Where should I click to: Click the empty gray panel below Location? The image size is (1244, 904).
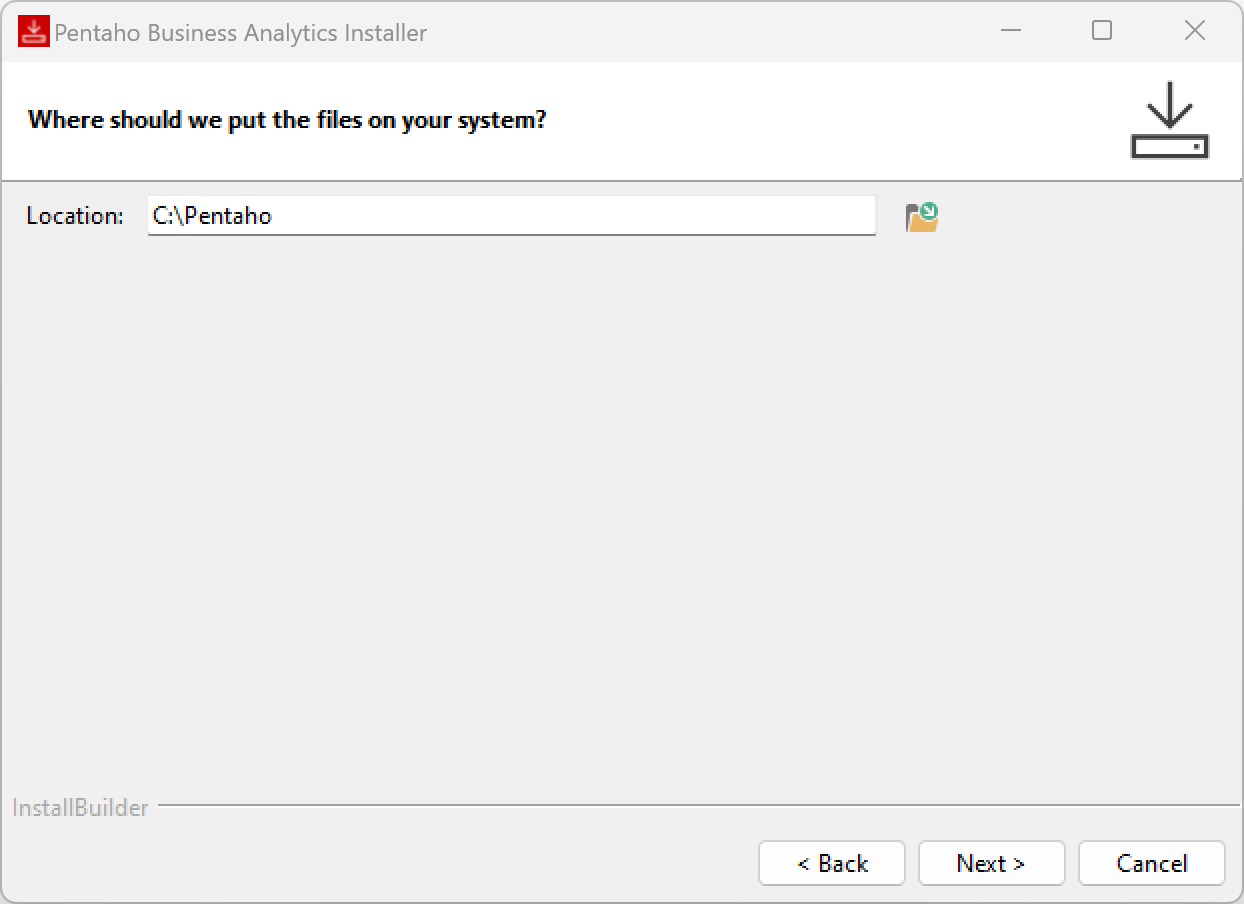[x=620, y=500]
